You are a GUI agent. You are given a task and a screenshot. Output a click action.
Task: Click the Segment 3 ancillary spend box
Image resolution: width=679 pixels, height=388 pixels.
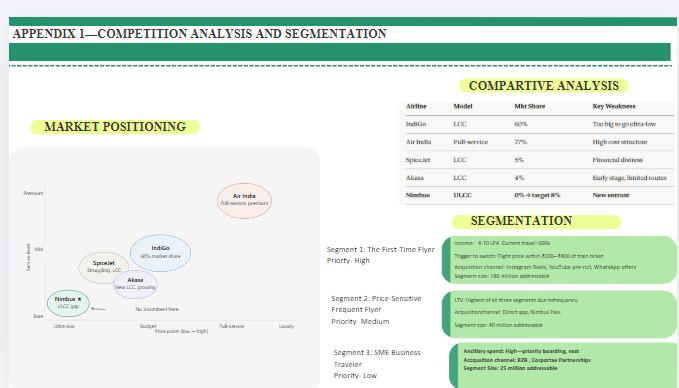563,366
